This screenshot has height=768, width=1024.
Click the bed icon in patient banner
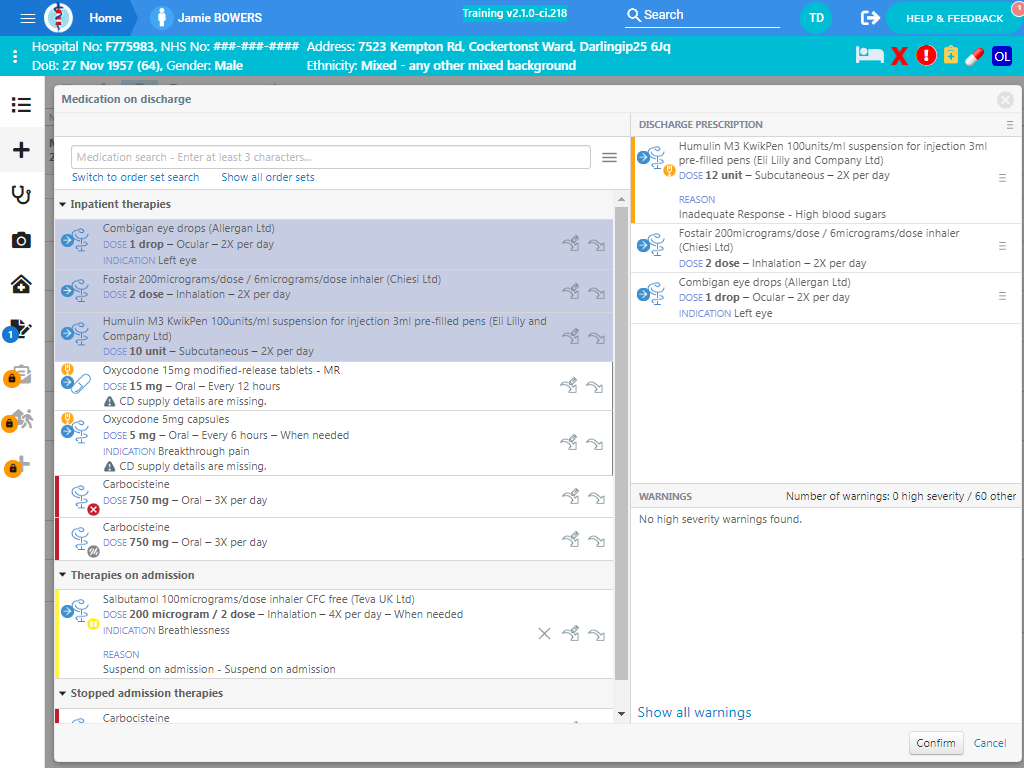pyautogui.click(x=869, y=56)
